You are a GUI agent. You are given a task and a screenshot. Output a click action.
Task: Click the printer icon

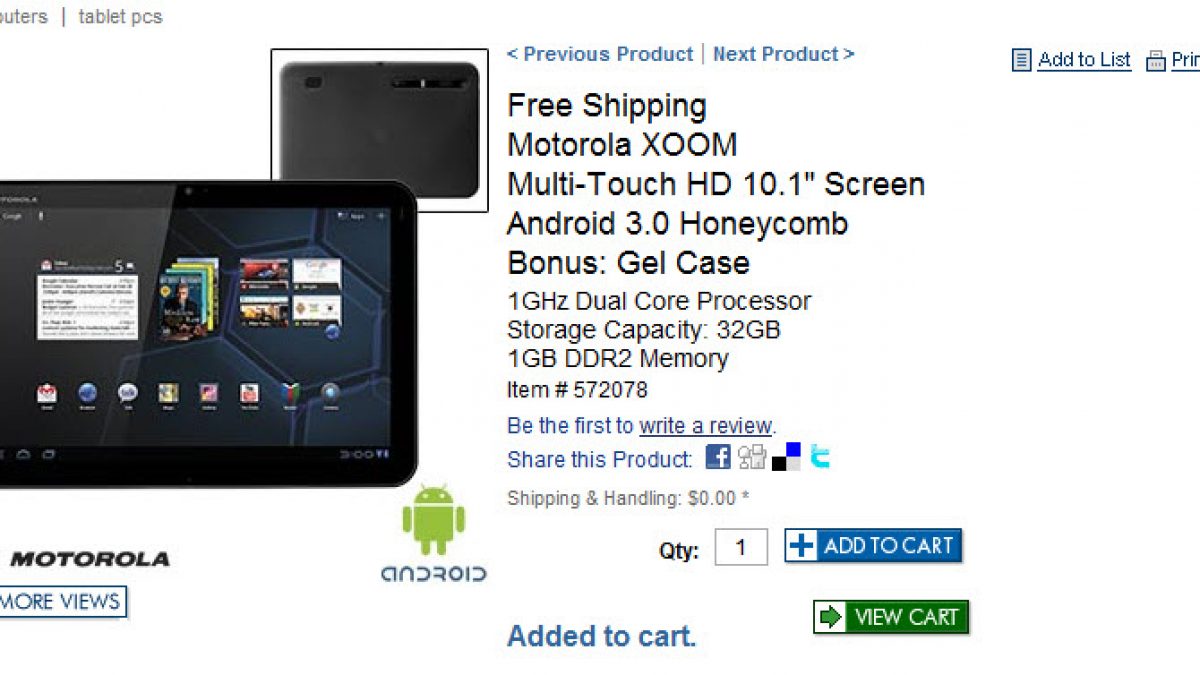pyautogui.click(x=1156, y=61)
